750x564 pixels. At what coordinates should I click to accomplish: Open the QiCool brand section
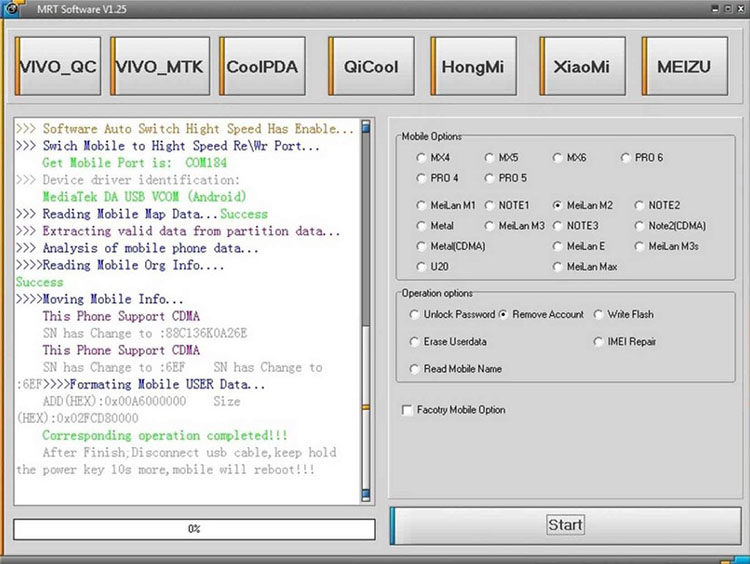pyautogui.click(x=371, y=66)
